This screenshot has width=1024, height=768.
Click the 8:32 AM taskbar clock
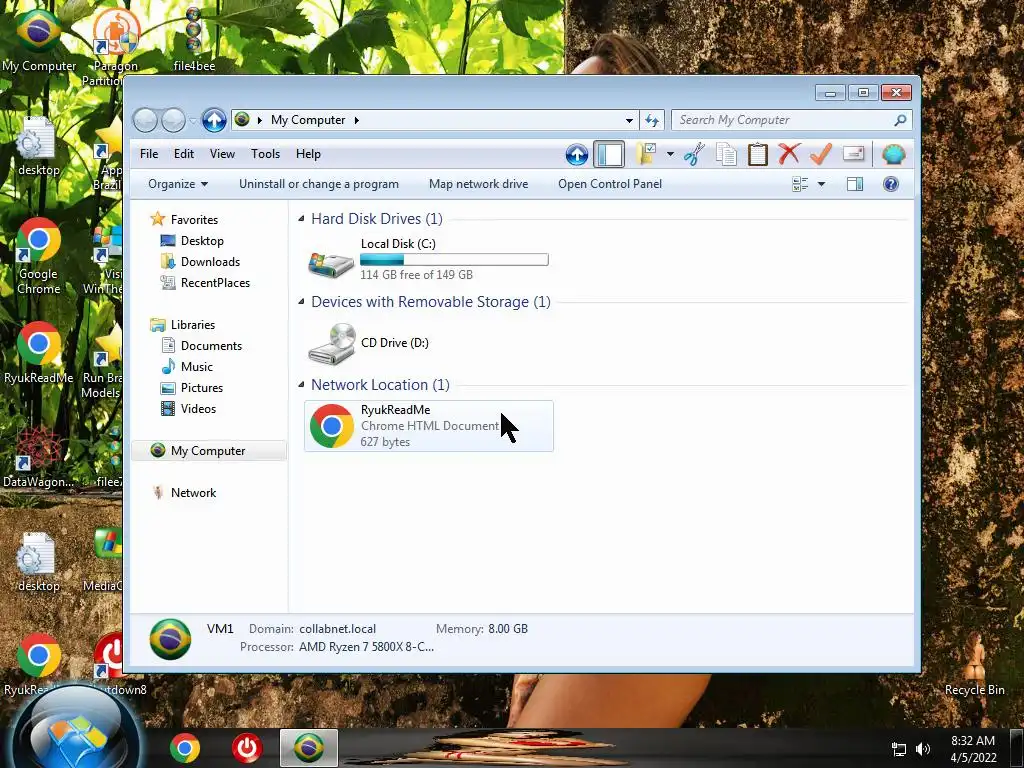tap(973, 748)
